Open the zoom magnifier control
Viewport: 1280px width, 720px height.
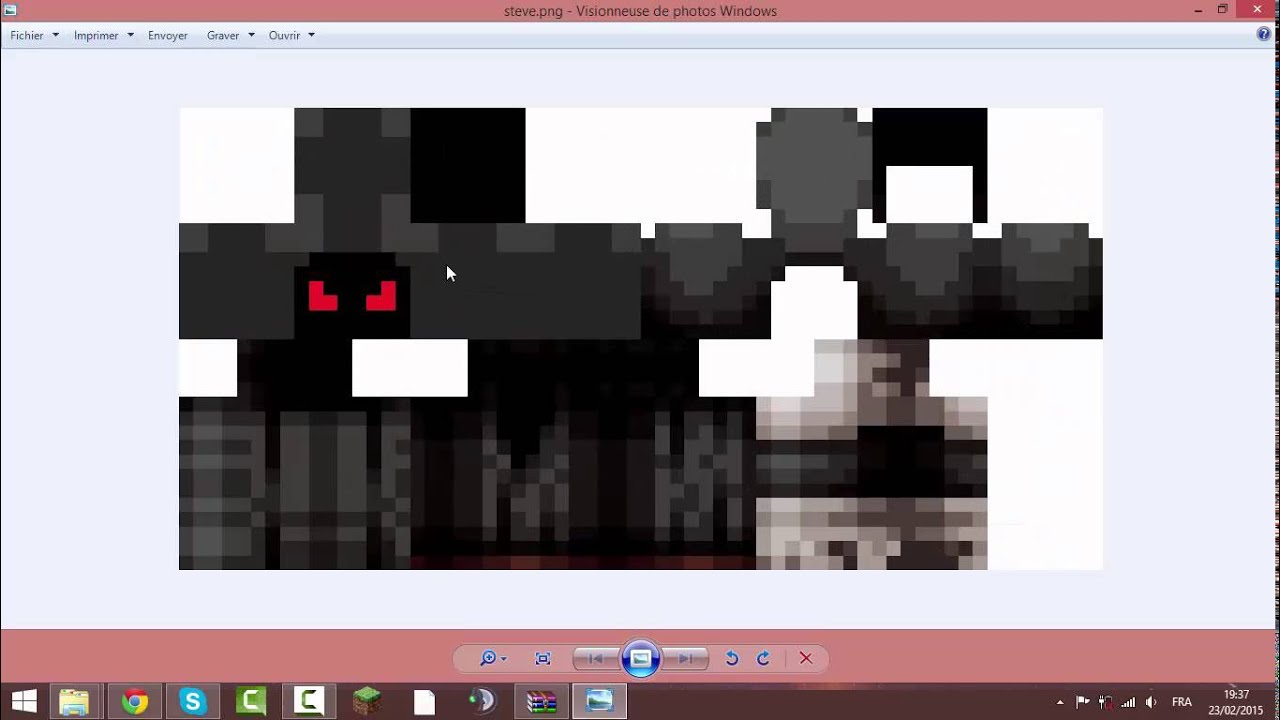tap(488, 658)
